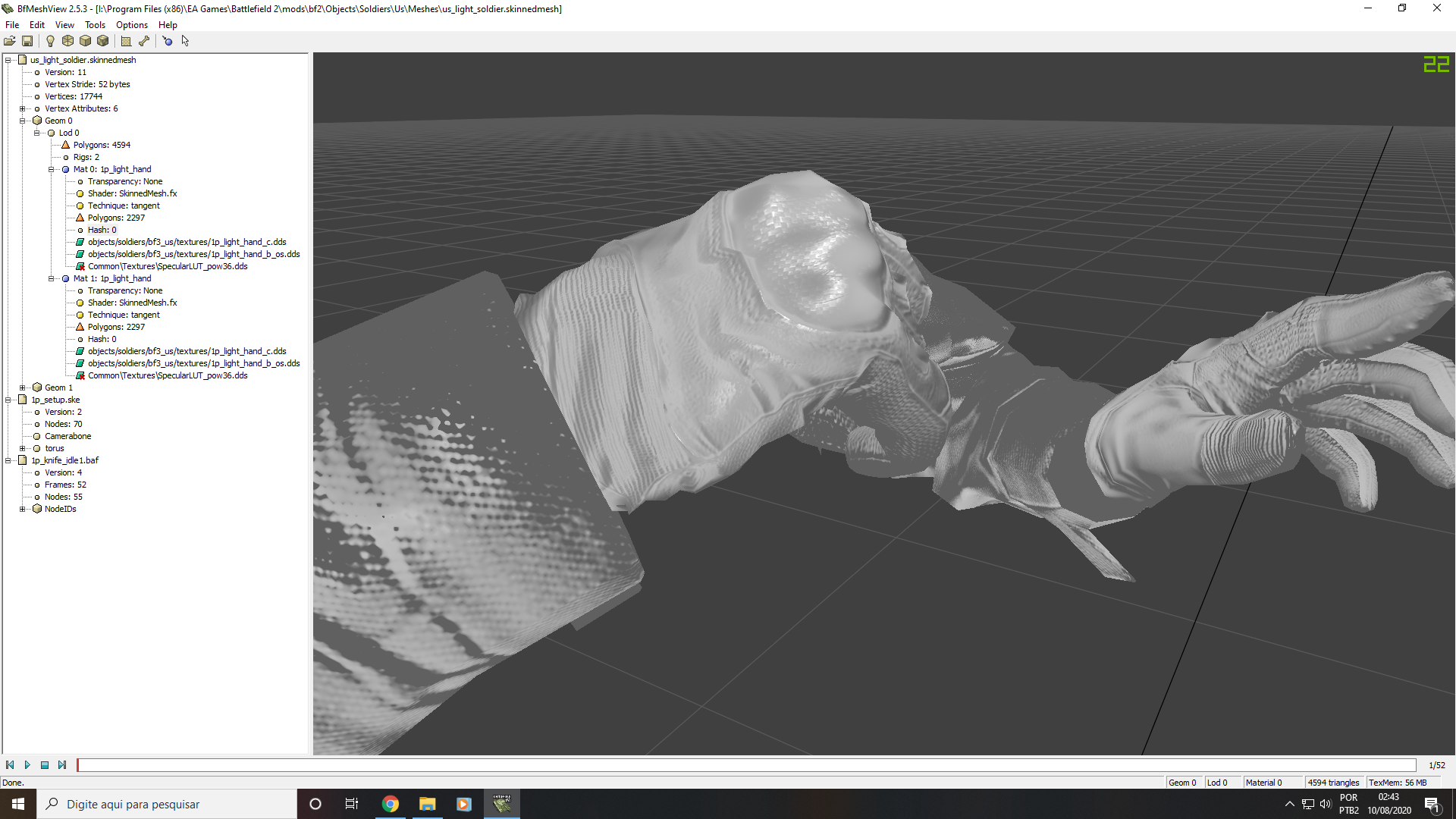The height and width of the screenshot is (819, 1456).
Task: Click the 4594 triangles status field
Action: click(1334, 783)
